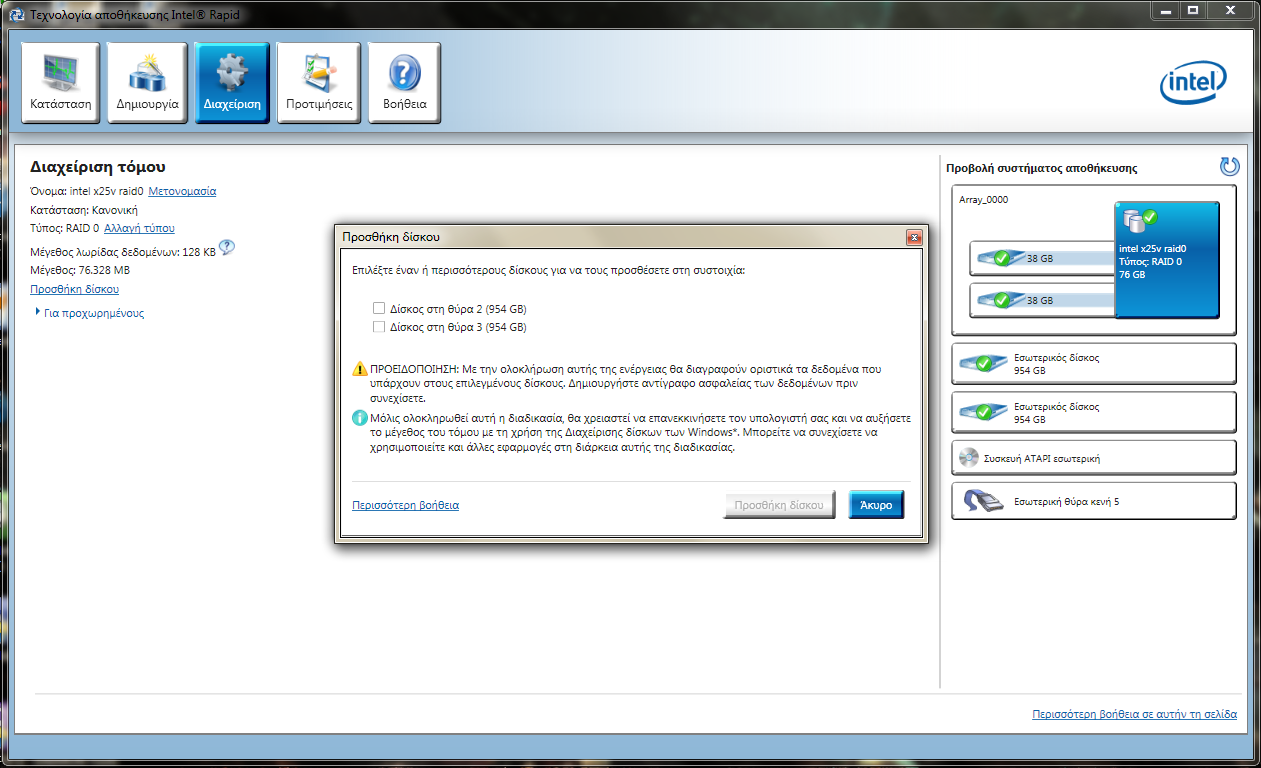Click the info icon in dialog
The width and height of the screenshot is (1261, 768).
pyautogui.click(x=360, y=417)
